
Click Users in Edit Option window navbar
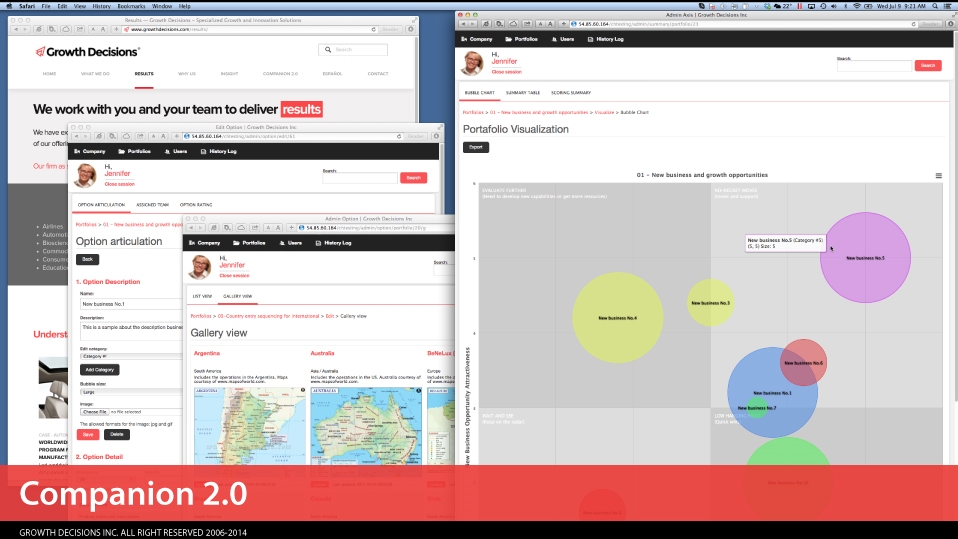pos(176,151)
